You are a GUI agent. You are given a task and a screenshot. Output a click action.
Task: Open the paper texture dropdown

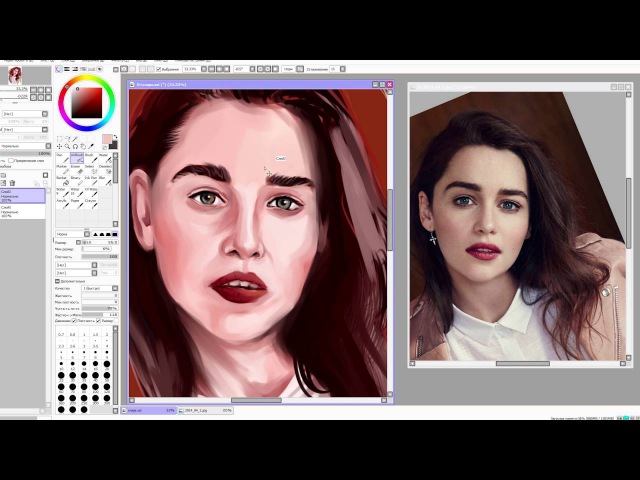[25, 114]
